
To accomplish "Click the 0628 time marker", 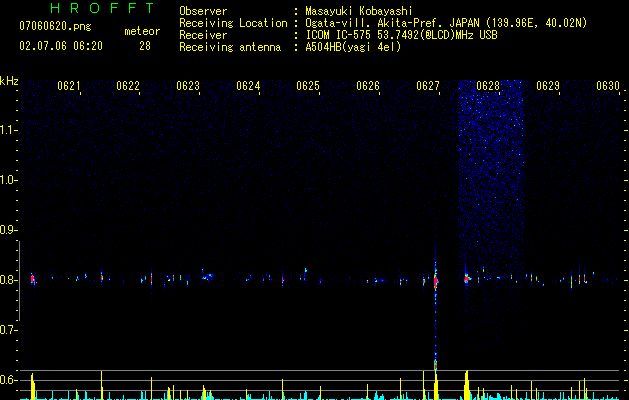I will [x=488, y=86].
